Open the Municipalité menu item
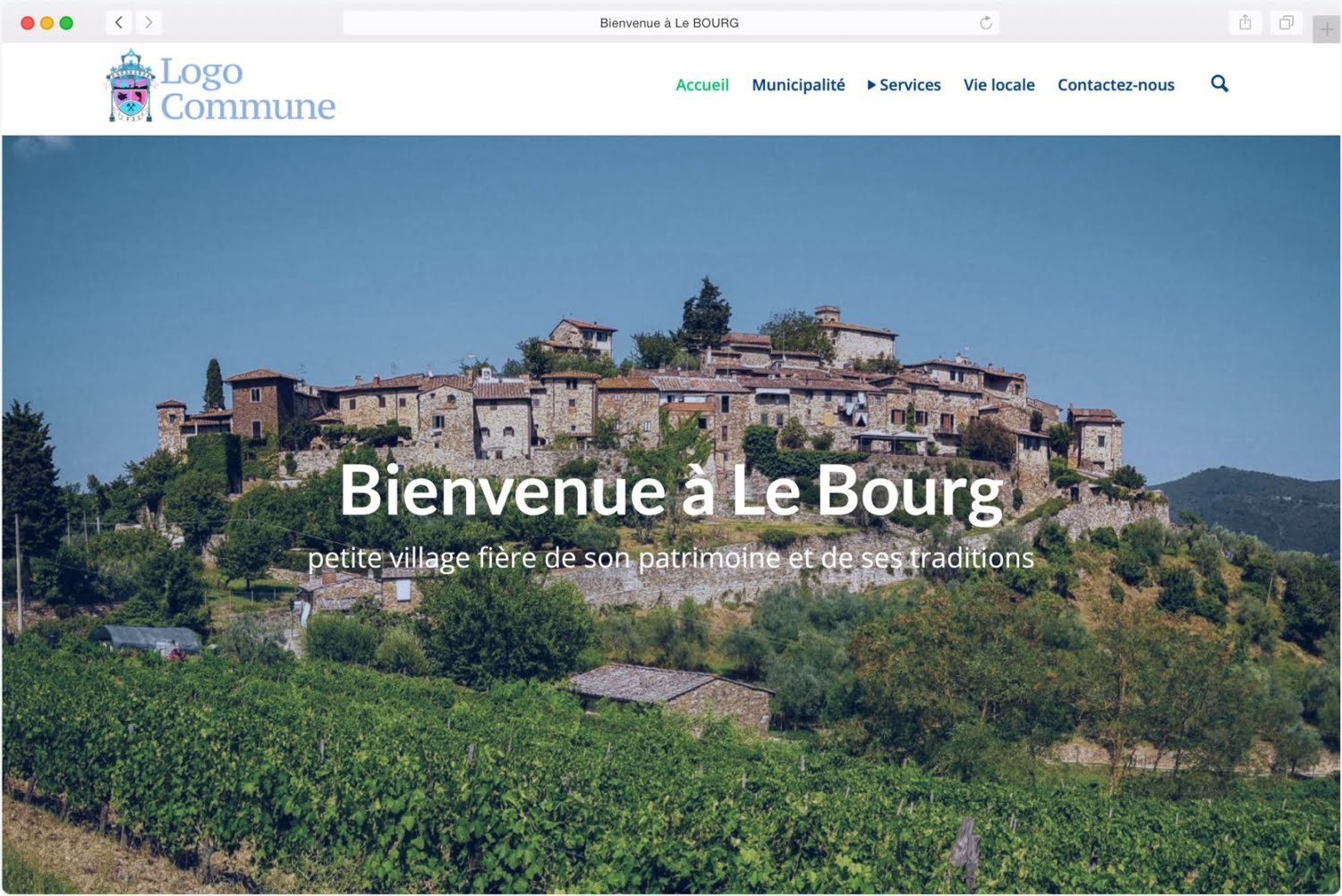 point(798,85)
